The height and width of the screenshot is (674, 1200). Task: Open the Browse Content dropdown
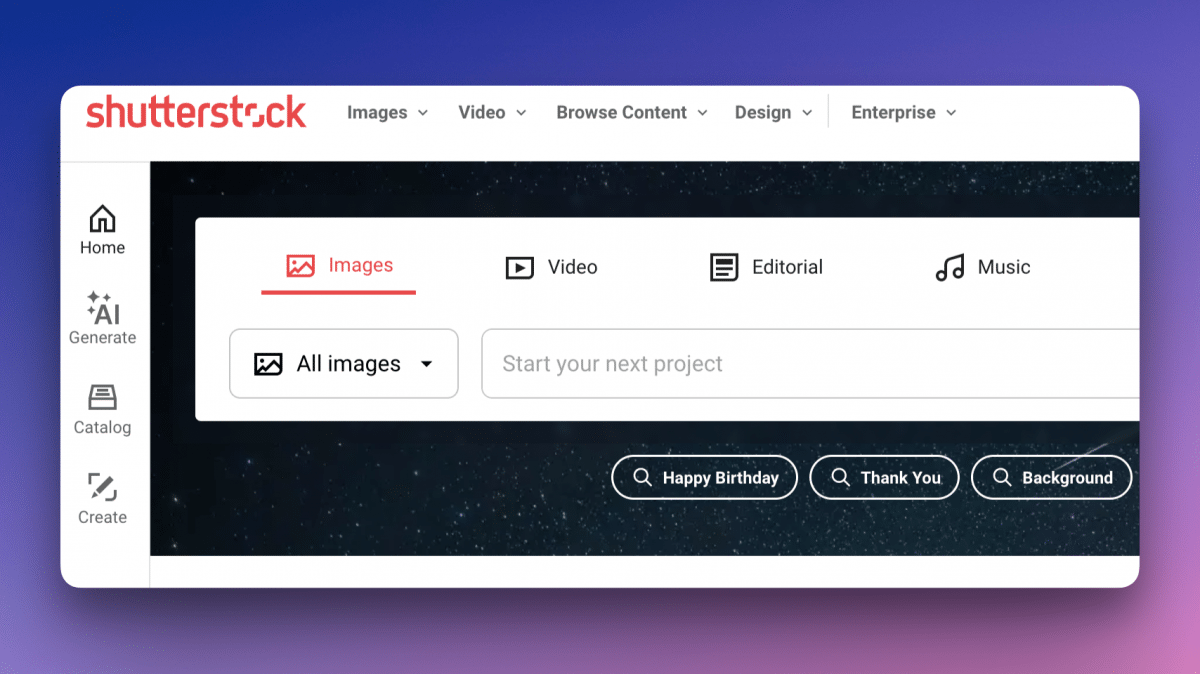point(631,113)
